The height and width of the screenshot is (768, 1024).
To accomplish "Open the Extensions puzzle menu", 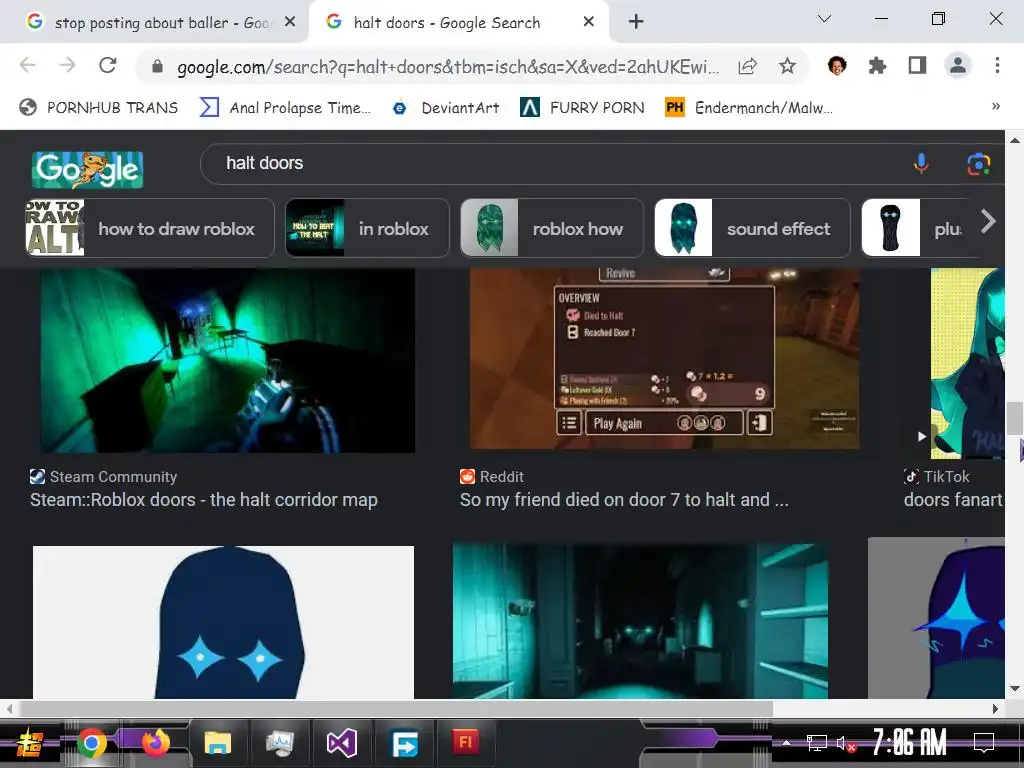I will click(877, 65).
